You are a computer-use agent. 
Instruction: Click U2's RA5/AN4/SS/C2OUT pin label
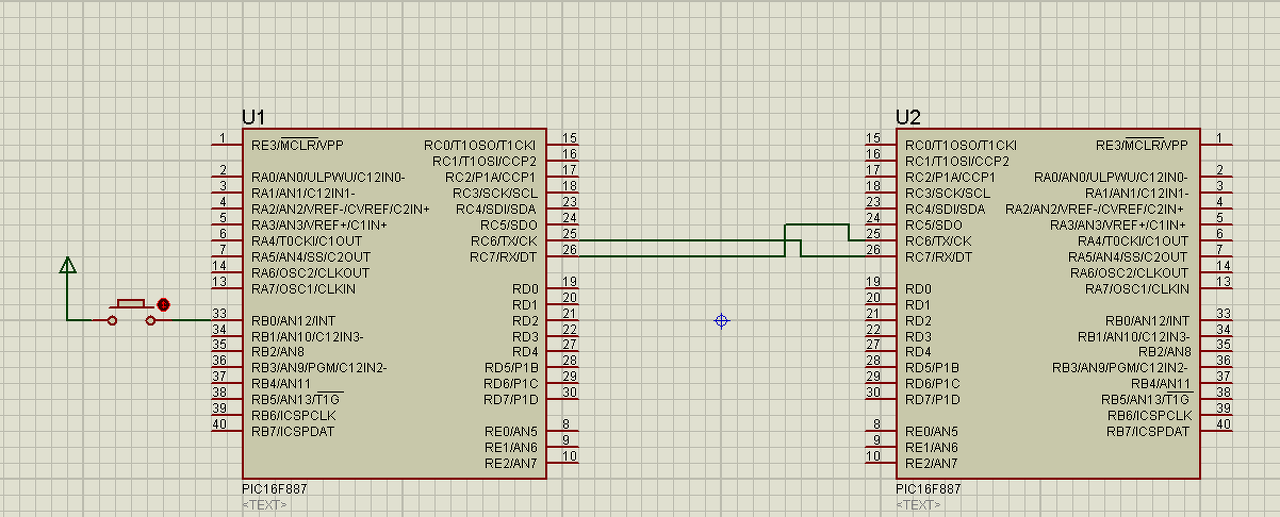pyautogui.click(x=1129, y=257)
